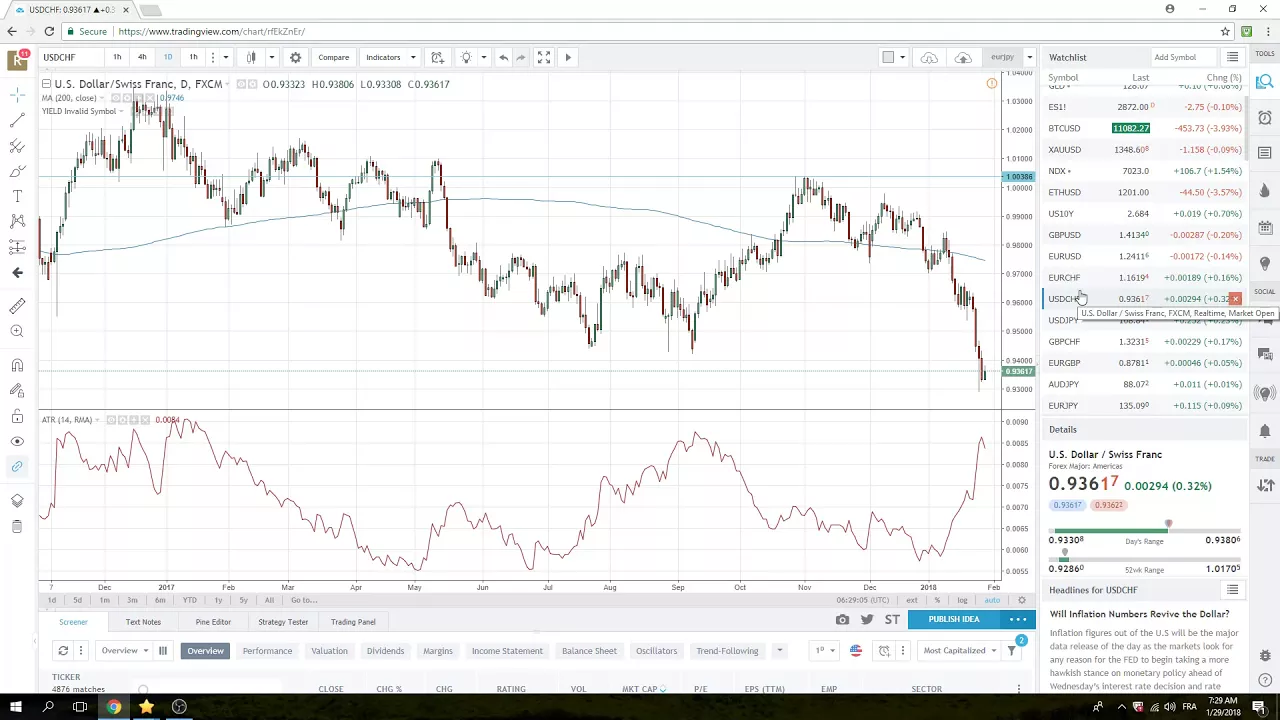
Task: Remove USDCHF from watchlist red x
Action: (1235, 299)
